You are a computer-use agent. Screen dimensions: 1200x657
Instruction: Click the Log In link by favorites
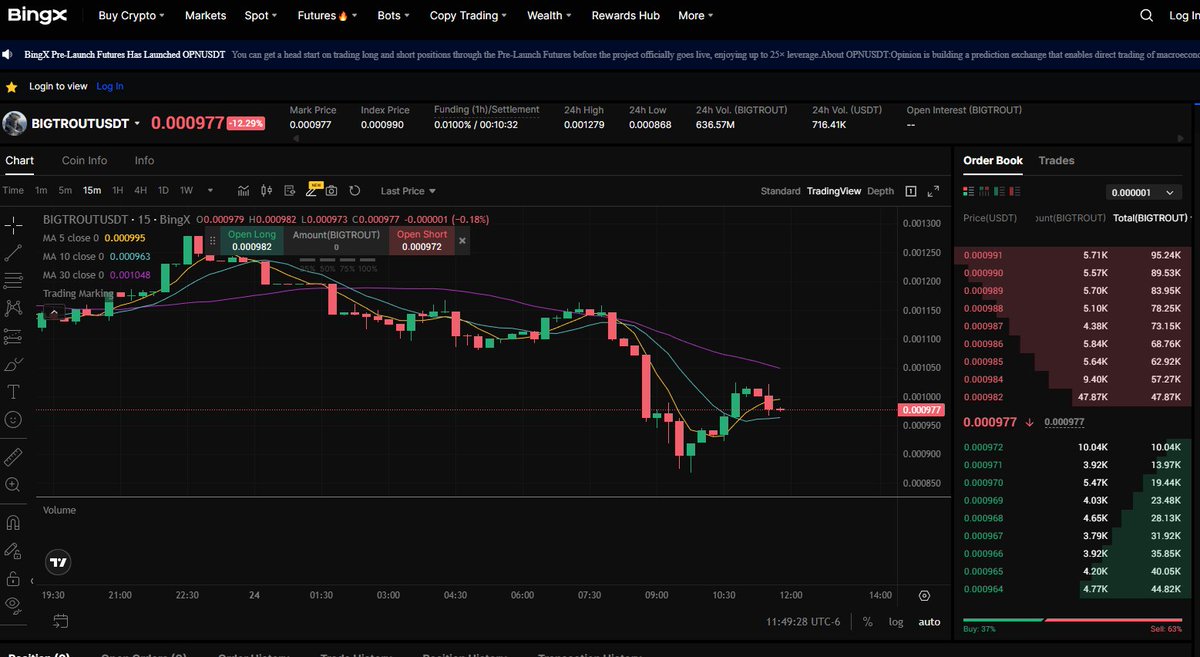click(x=110, y=87)
